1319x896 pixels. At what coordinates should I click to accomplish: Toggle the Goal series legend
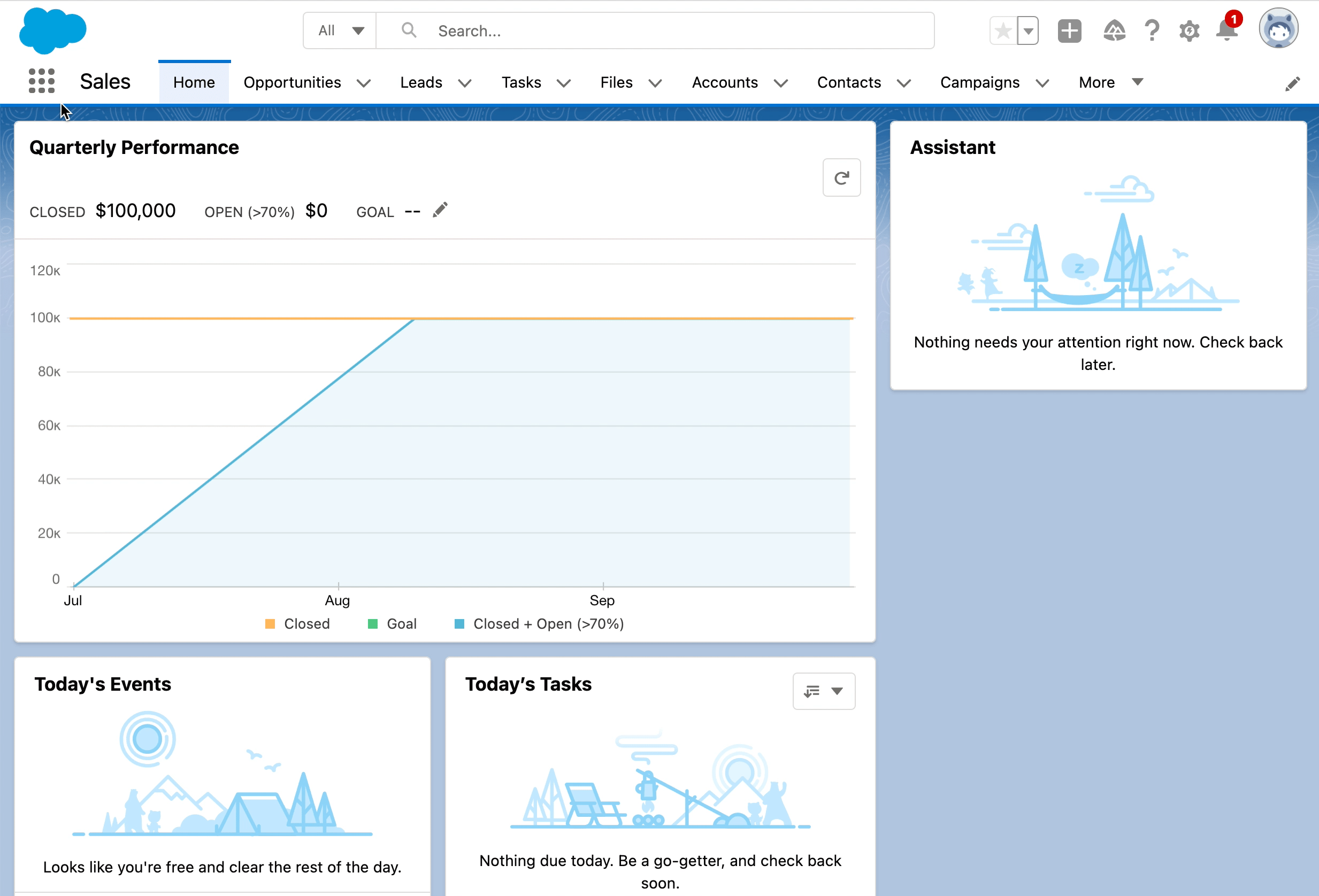[392, 624]
